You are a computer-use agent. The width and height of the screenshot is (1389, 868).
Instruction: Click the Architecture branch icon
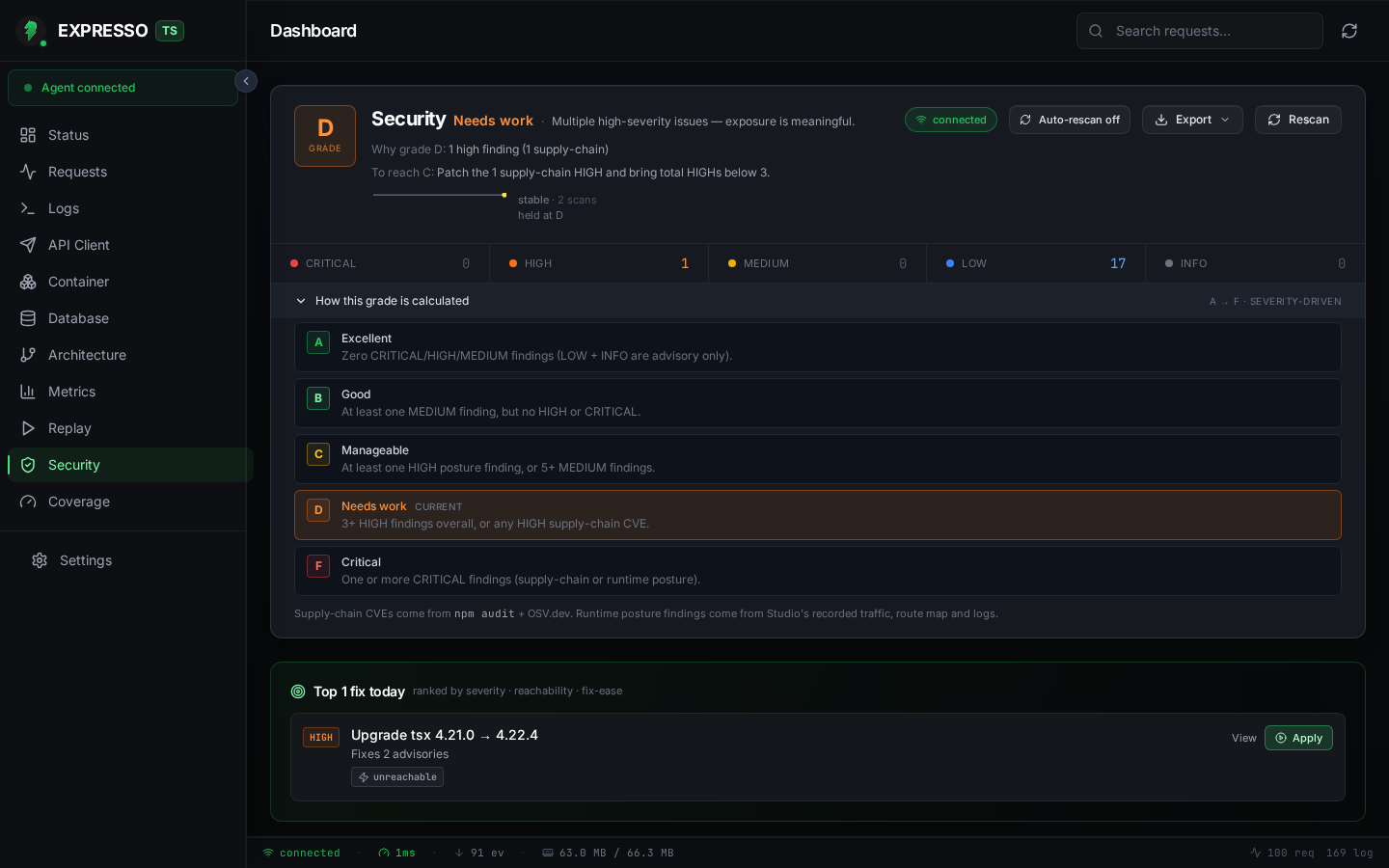click(28, 355)
